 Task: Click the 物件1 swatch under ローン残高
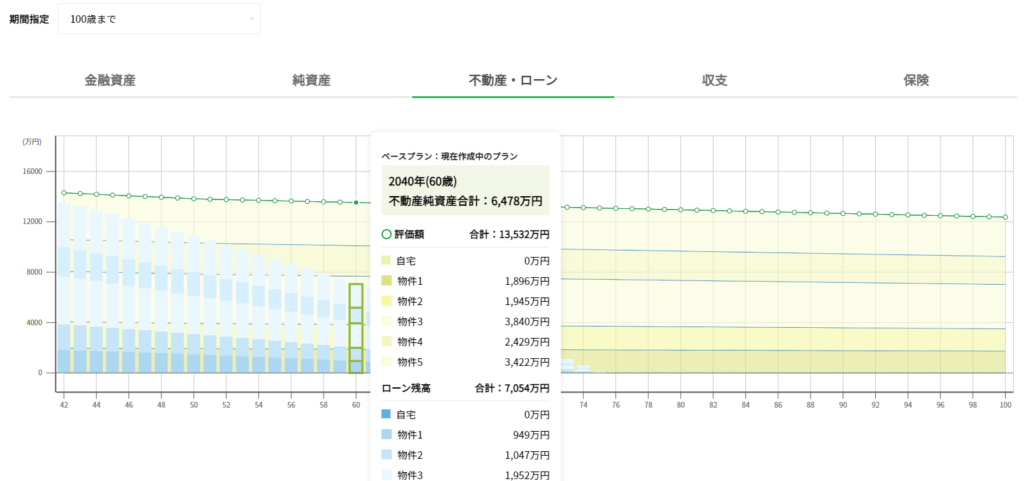388,435
